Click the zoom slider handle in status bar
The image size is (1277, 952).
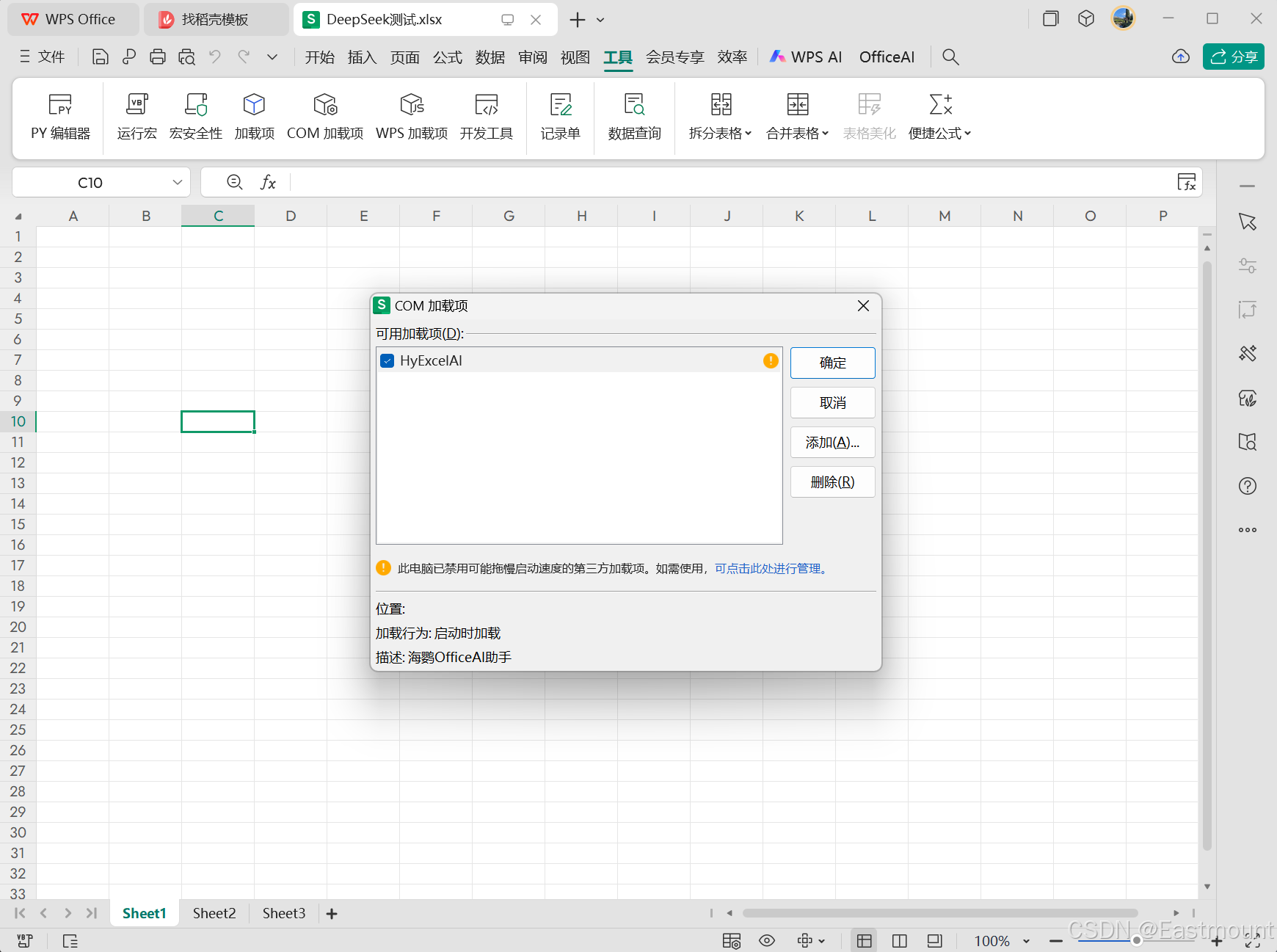pos(1137,940)
